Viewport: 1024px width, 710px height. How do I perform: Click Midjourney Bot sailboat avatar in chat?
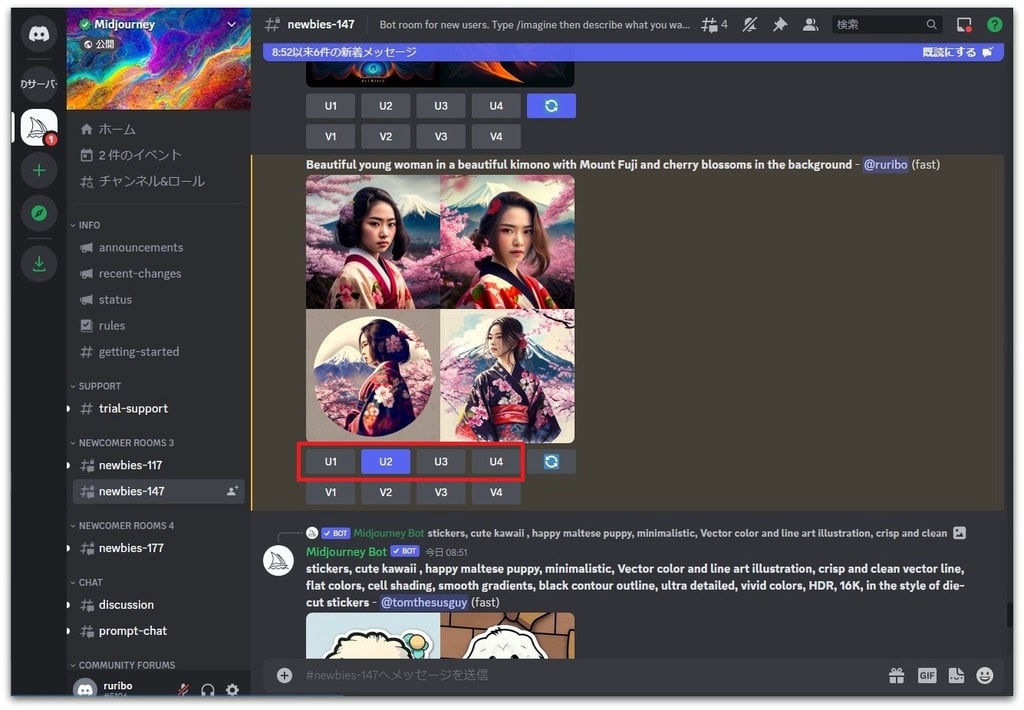pos(278,561)
